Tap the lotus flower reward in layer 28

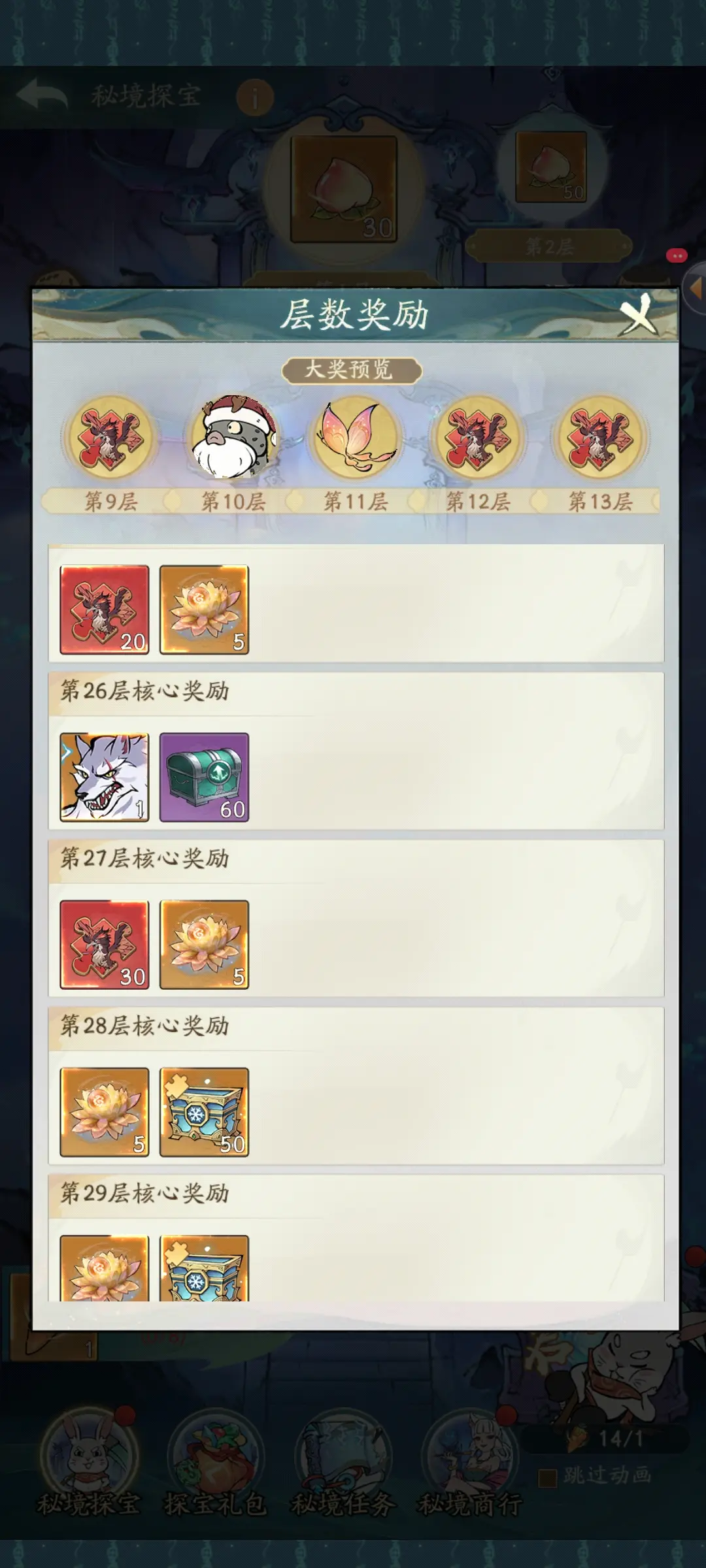[105, 1112]
